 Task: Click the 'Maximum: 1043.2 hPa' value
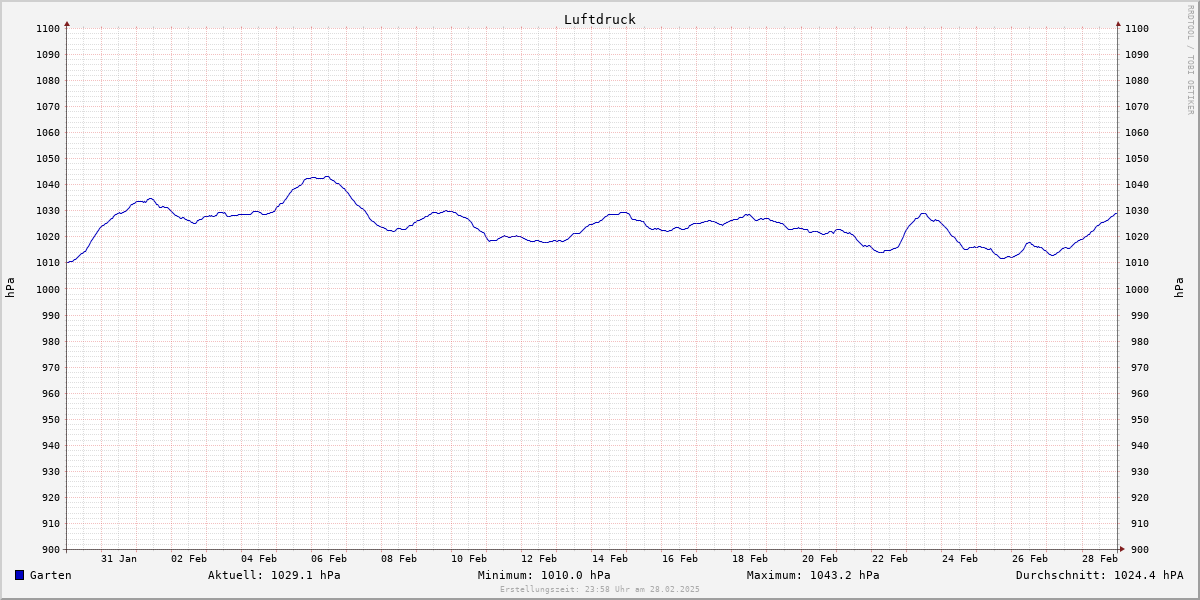[813, 575]
